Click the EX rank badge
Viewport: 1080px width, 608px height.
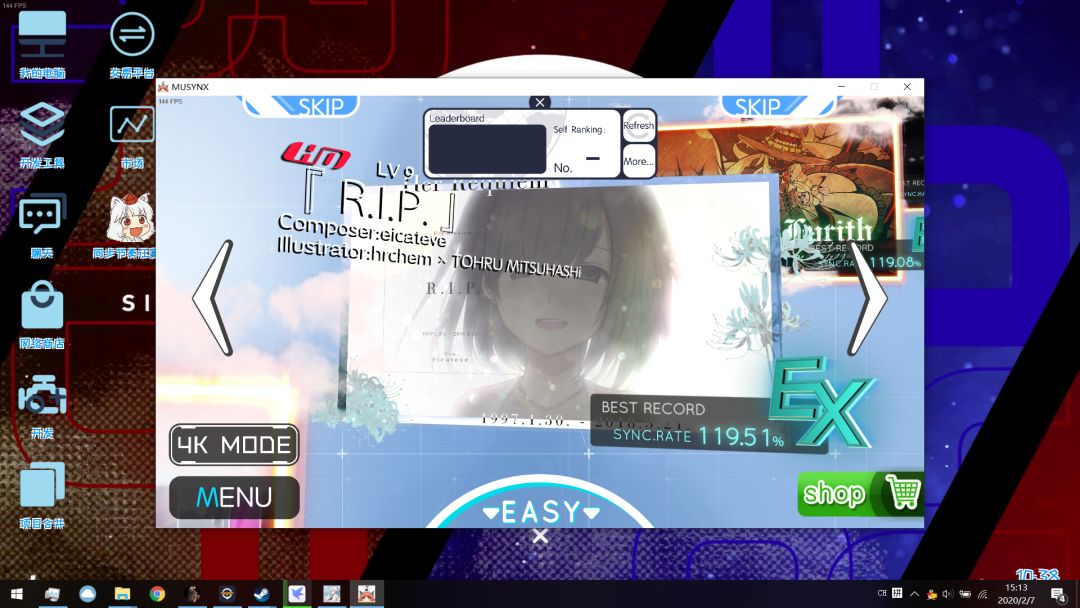point(821,401)
